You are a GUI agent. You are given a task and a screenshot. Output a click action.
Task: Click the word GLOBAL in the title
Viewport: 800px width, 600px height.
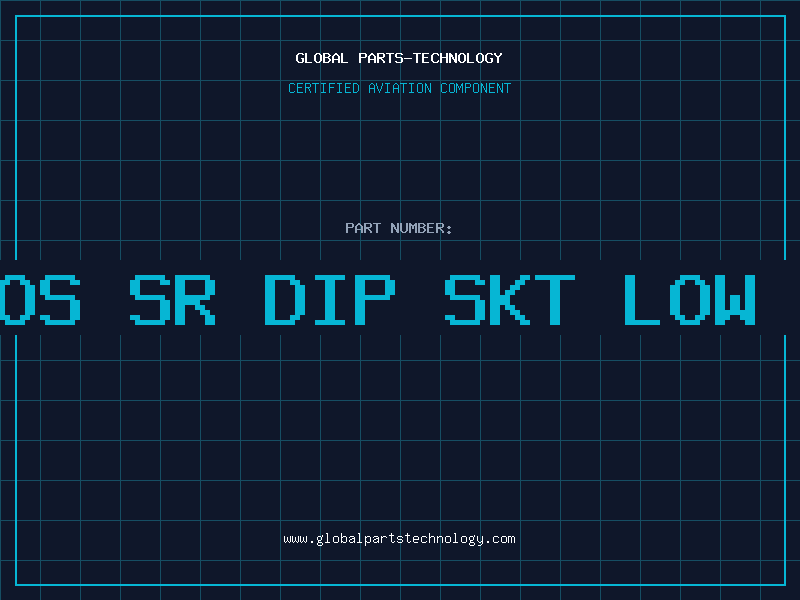click(321, 58)
